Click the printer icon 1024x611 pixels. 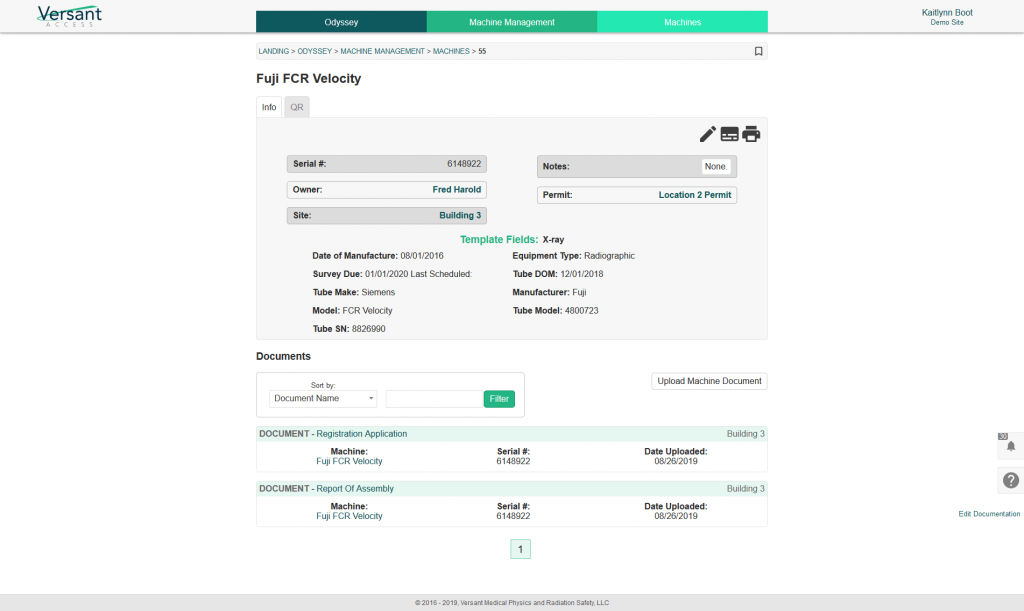point(751,134)
